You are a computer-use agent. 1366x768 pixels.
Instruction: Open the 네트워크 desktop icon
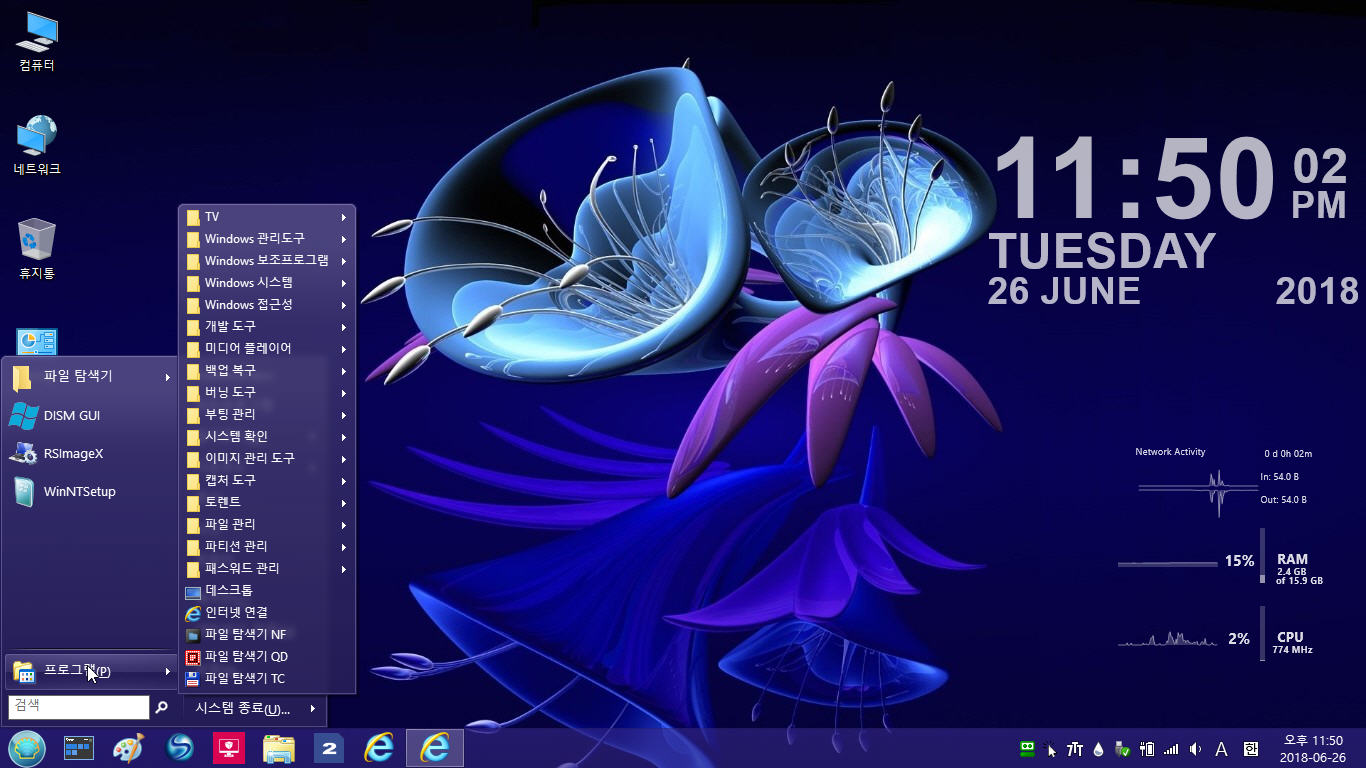click(x=37, y=146)
